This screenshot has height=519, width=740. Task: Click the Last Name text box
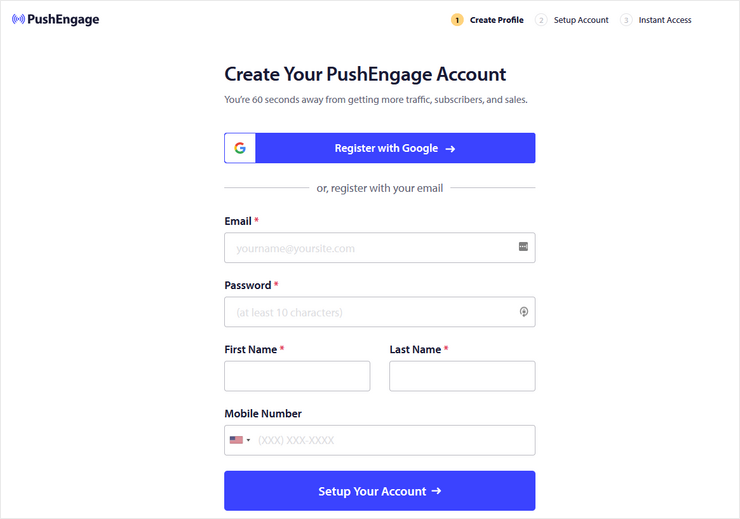click(462, 376)
